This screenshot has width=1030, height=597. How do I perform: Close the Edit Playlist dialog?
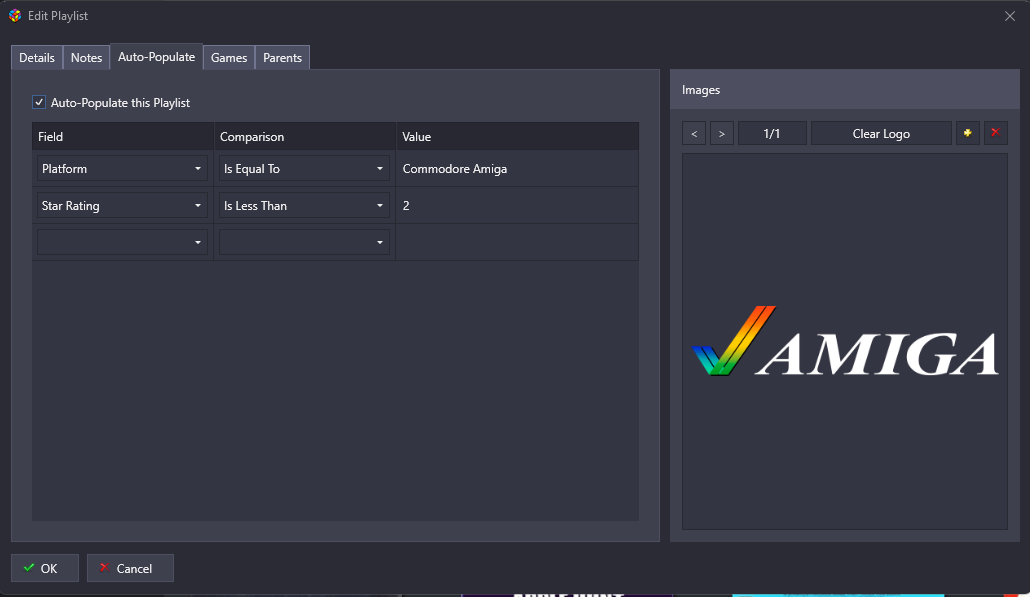click(x=1010, y=16)
